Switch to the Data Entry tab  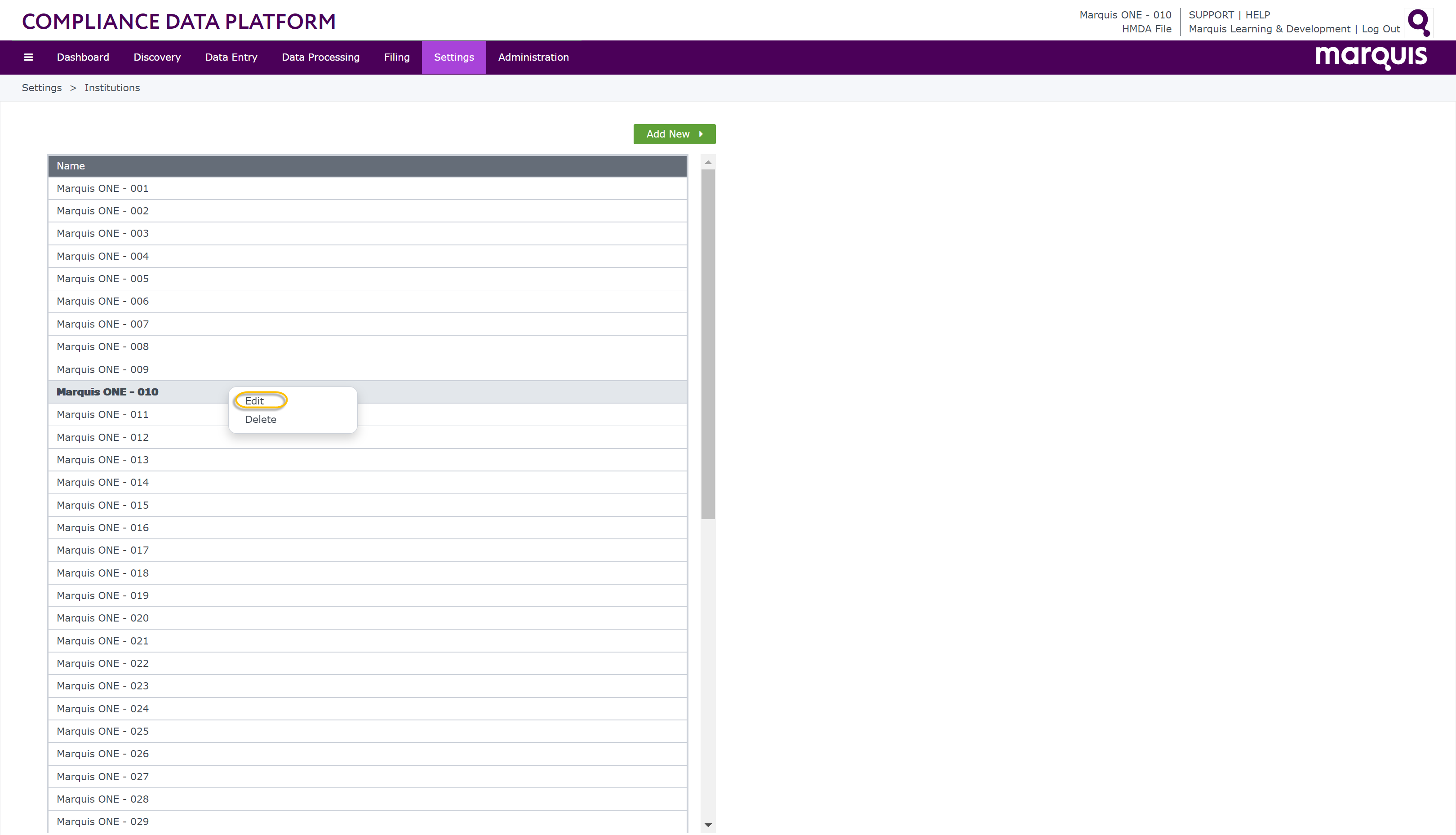[231, 58]
